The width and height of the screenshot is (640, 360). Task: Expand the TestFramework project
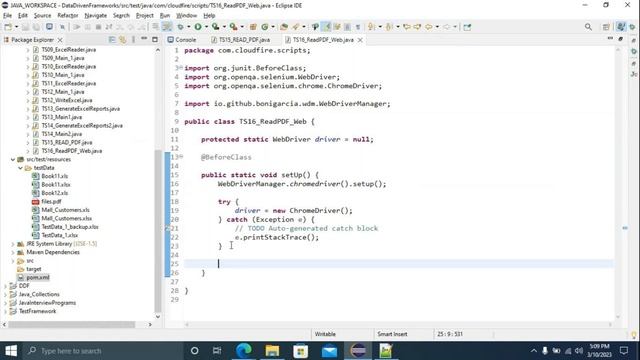(x=6, y=311)
